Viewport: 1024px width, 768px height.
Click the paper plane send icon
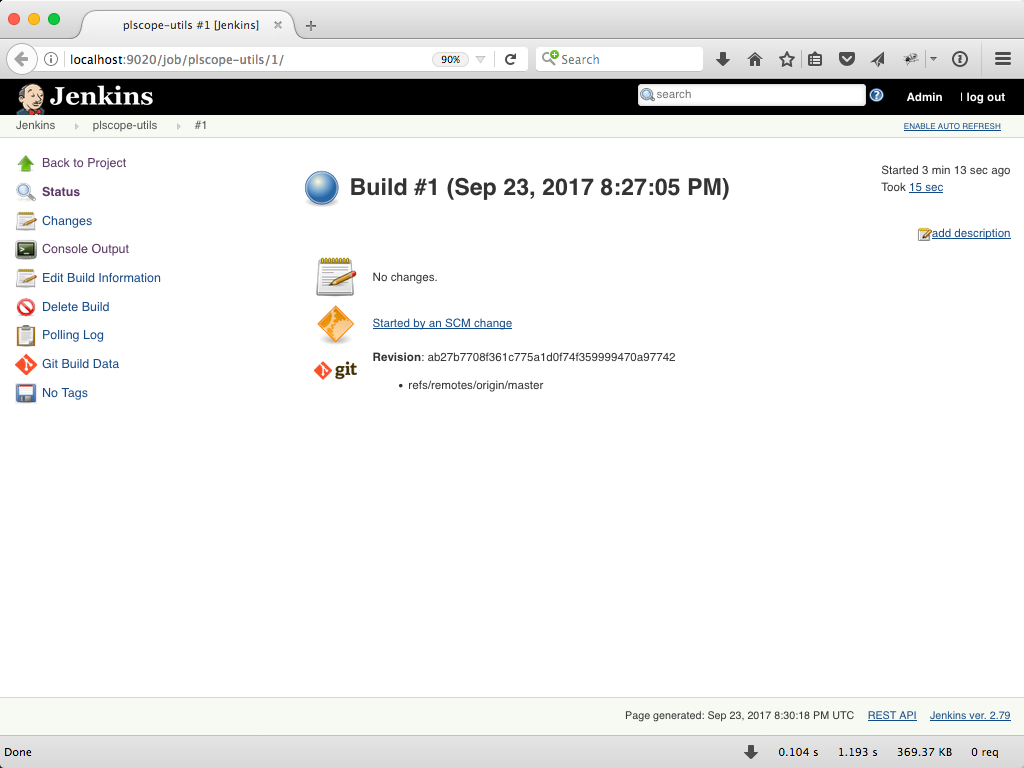pos(878,59)
